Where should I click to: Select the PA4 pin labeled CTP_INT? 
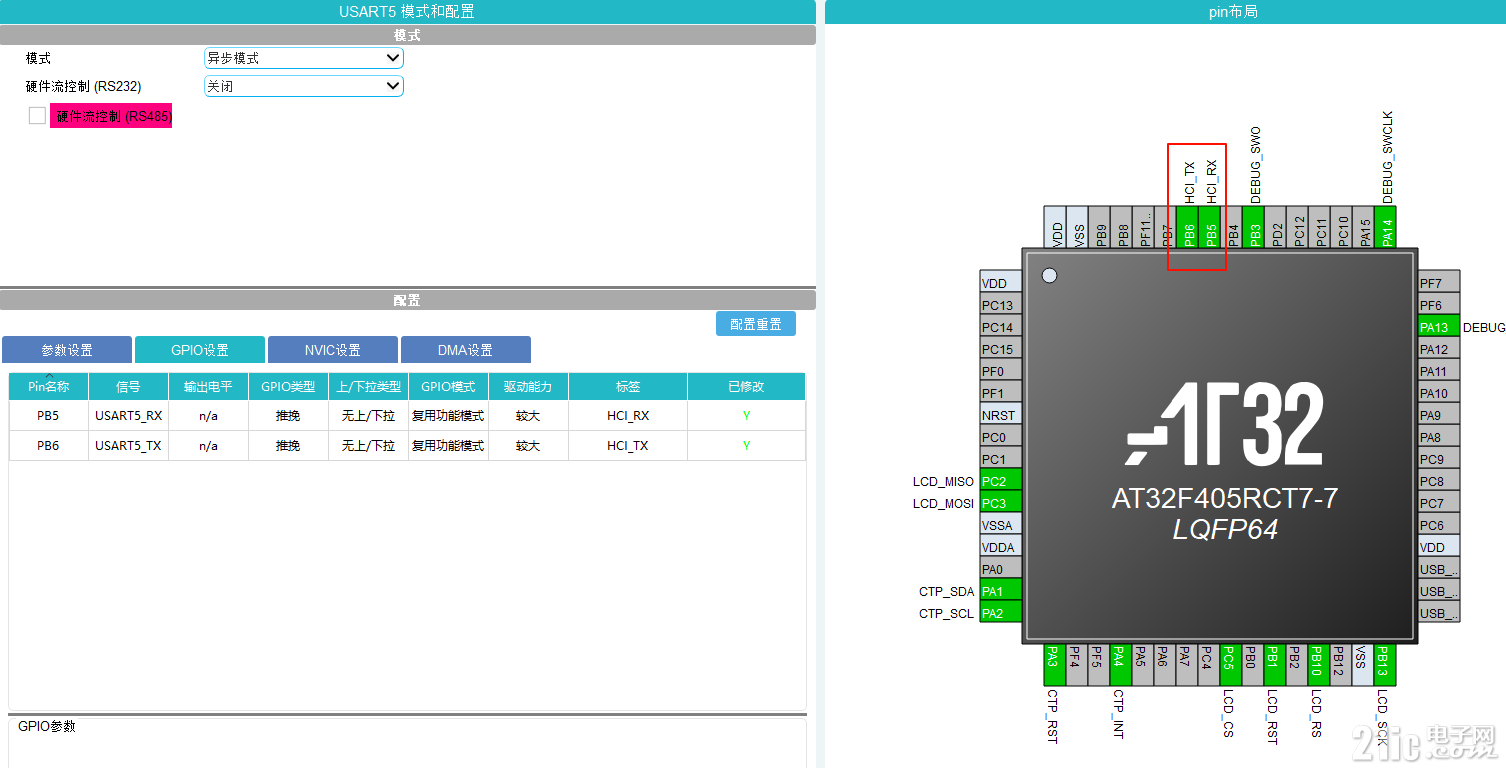pos(1119,665)
